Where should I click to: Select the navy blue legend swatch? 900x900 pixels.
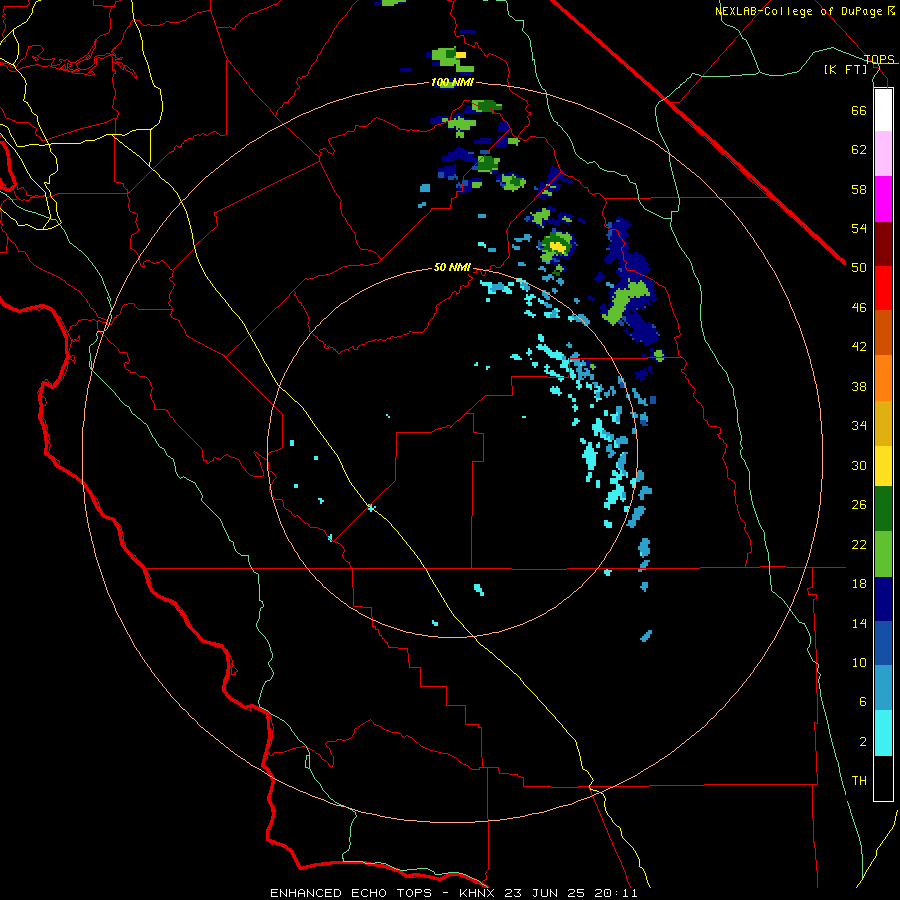(x=883, y=599)
